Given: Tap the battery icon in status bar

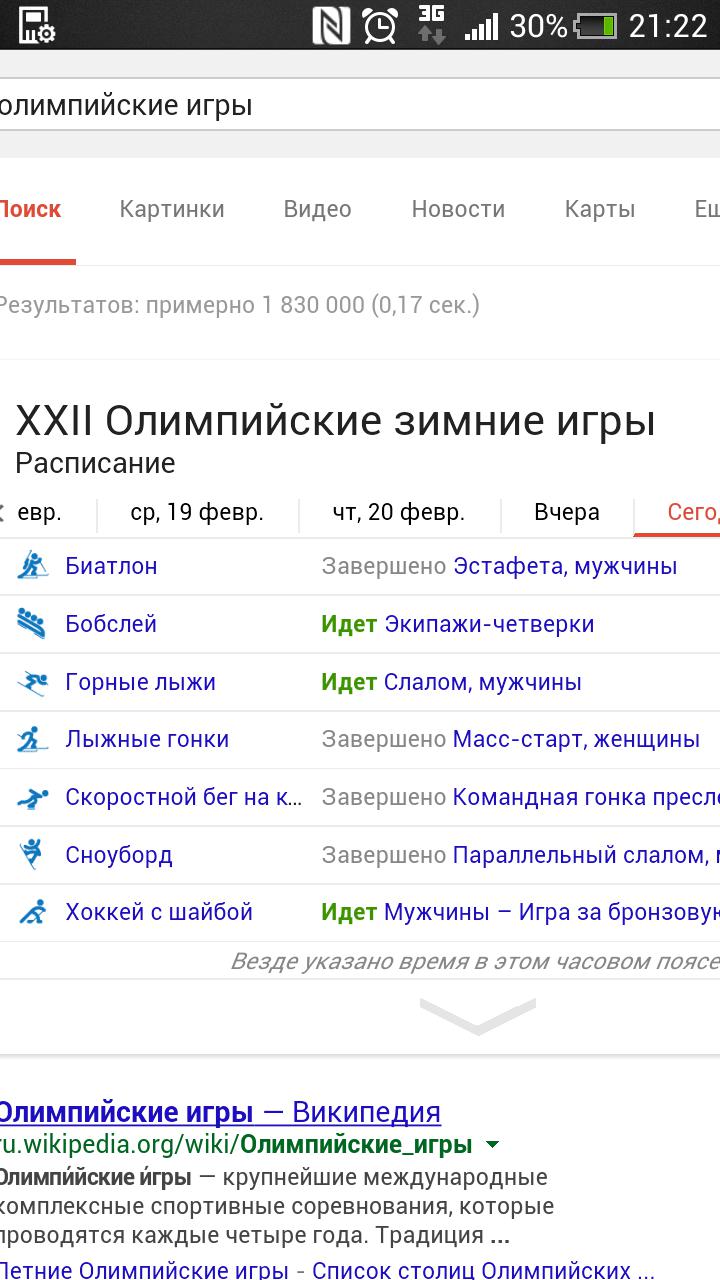Looking at the screenshot, I should pos(596,26).
